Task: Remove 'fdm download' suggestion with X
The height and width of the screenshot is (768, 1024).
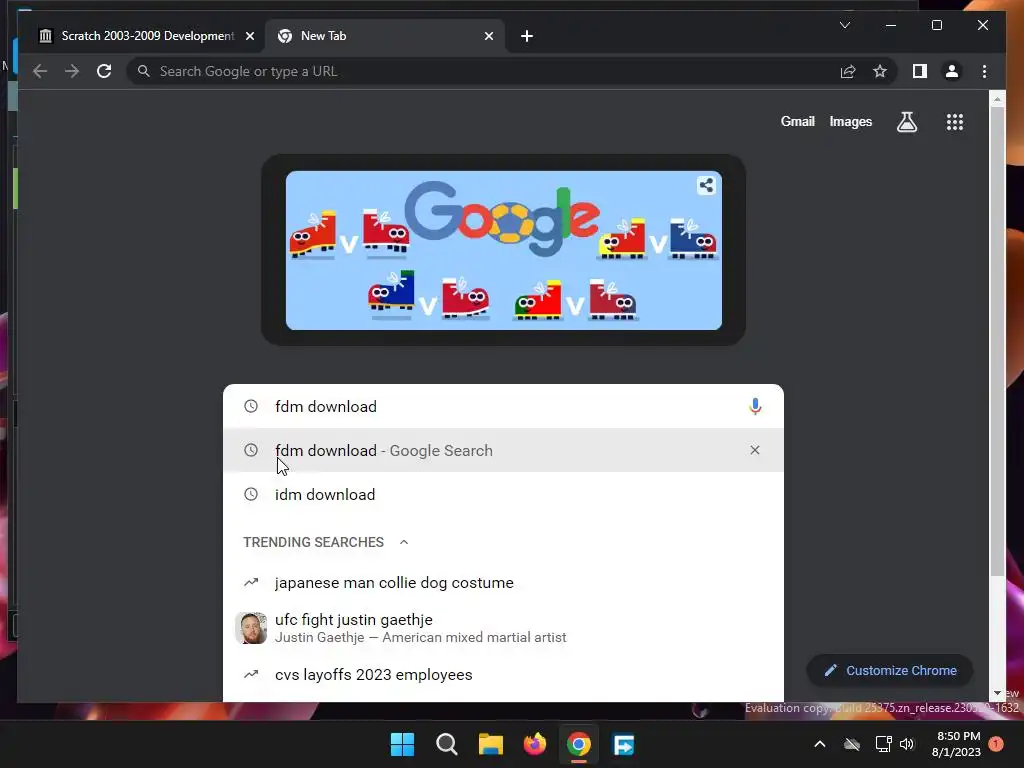Action: [x=754, y=450]
